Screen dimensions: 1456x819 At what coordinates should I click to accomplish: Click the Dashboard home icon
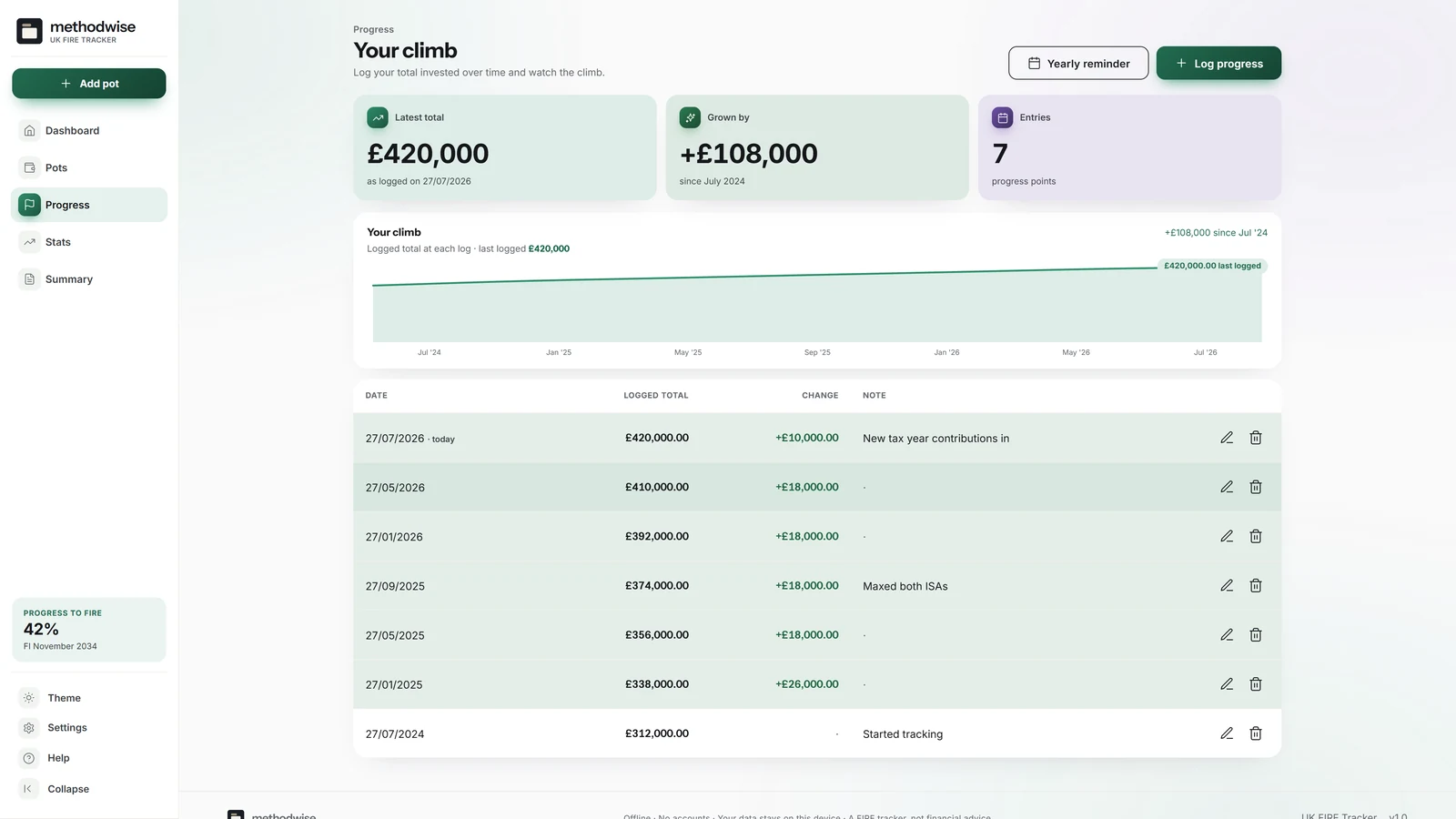pos(29,131)
